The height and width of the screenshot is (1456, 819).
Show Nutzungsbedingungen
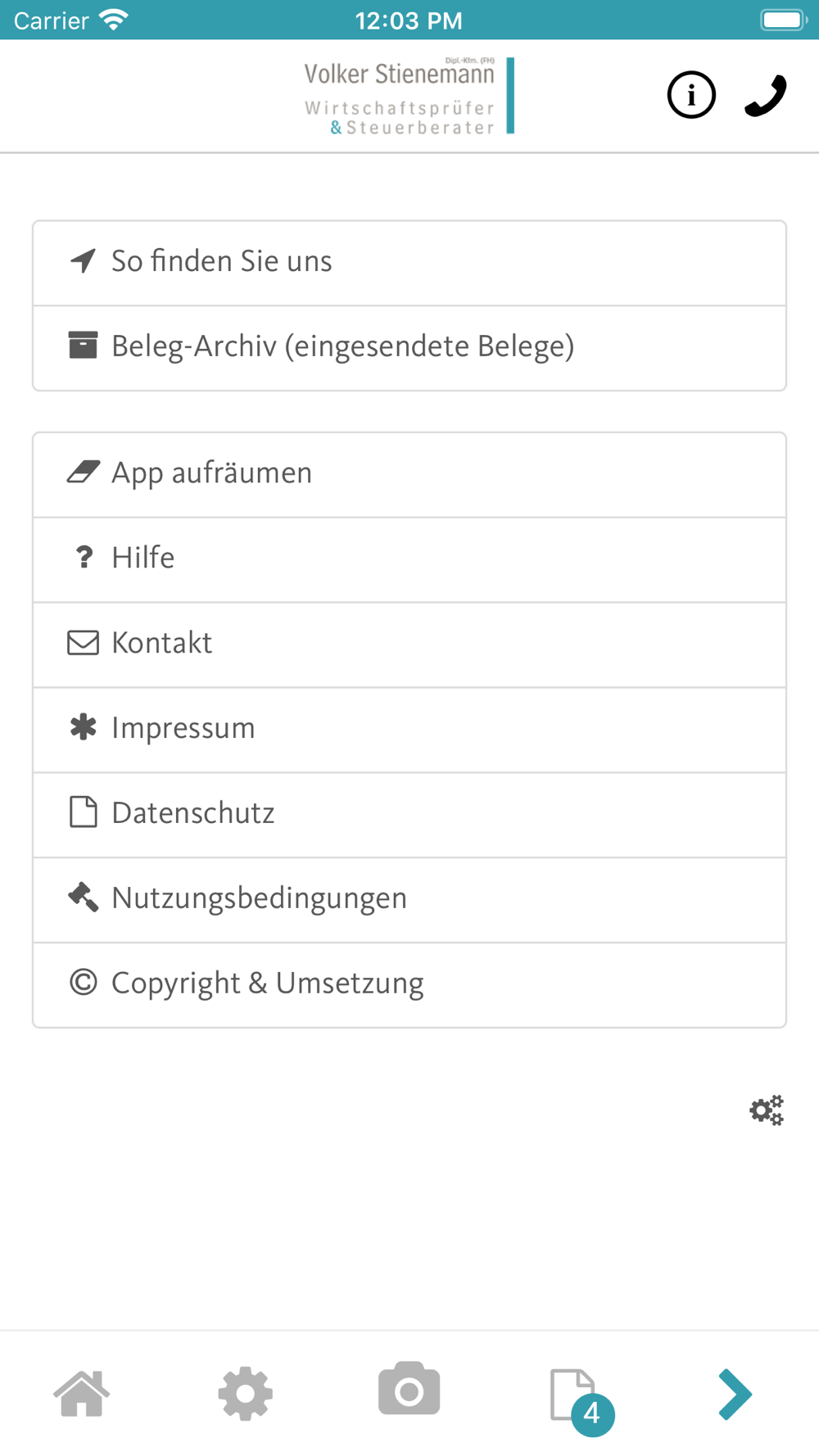[409, 899]
